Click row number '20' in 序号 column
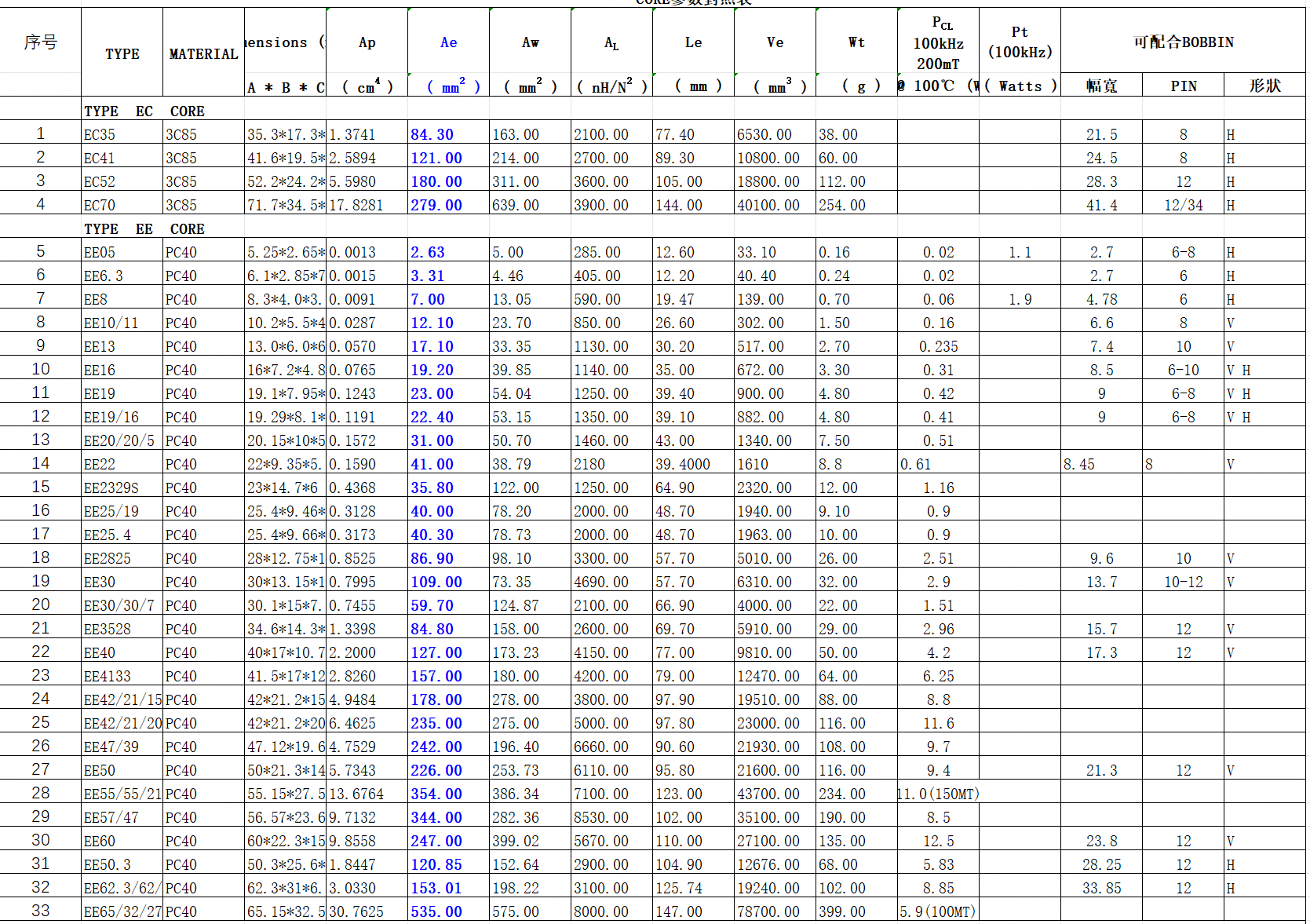Viewport: 1310px width, 924px height. click(x=40, y=604)
